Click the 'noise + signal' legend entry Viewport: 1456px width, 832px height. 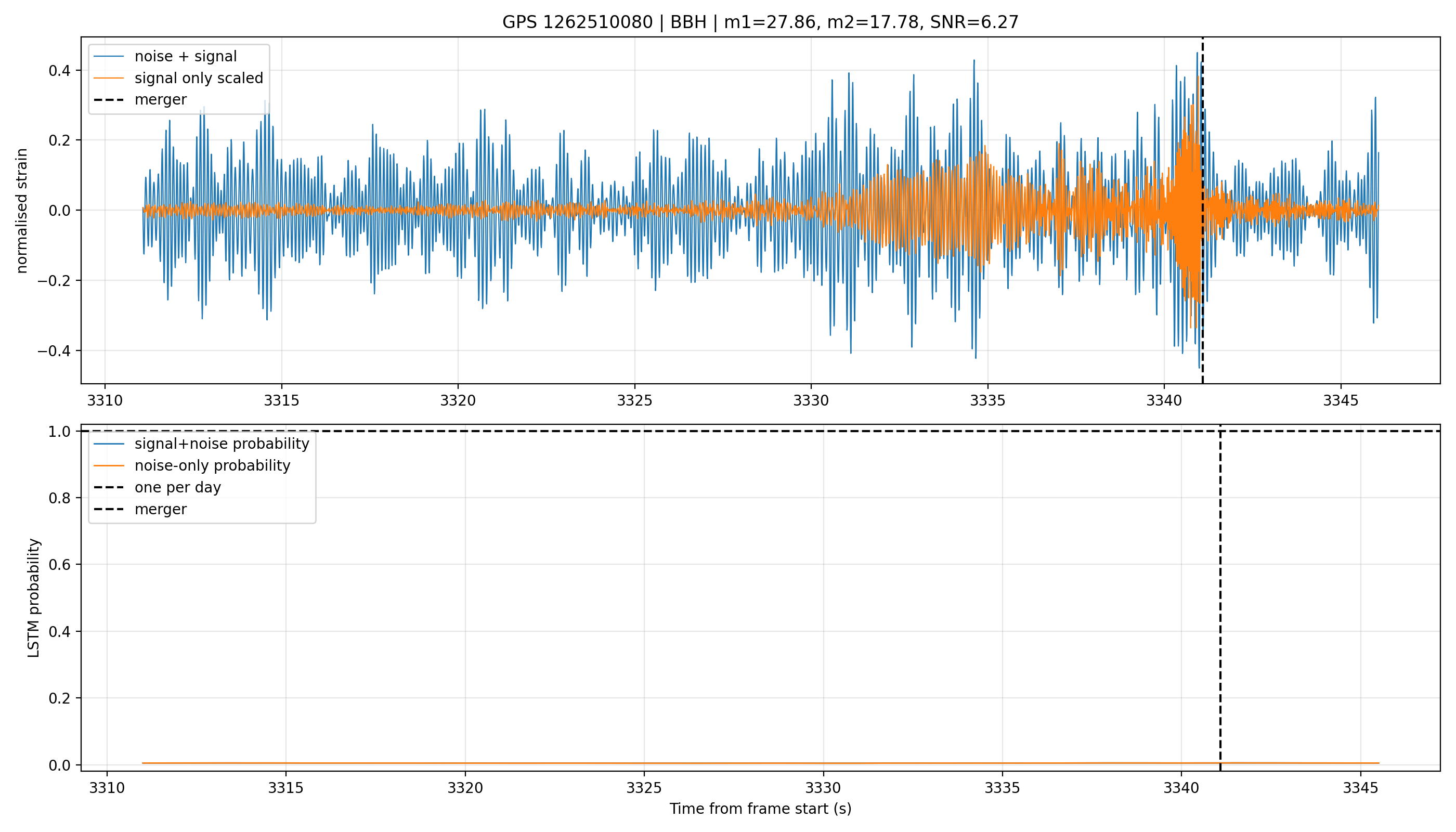pyautogui.click(x=185, y=56)
